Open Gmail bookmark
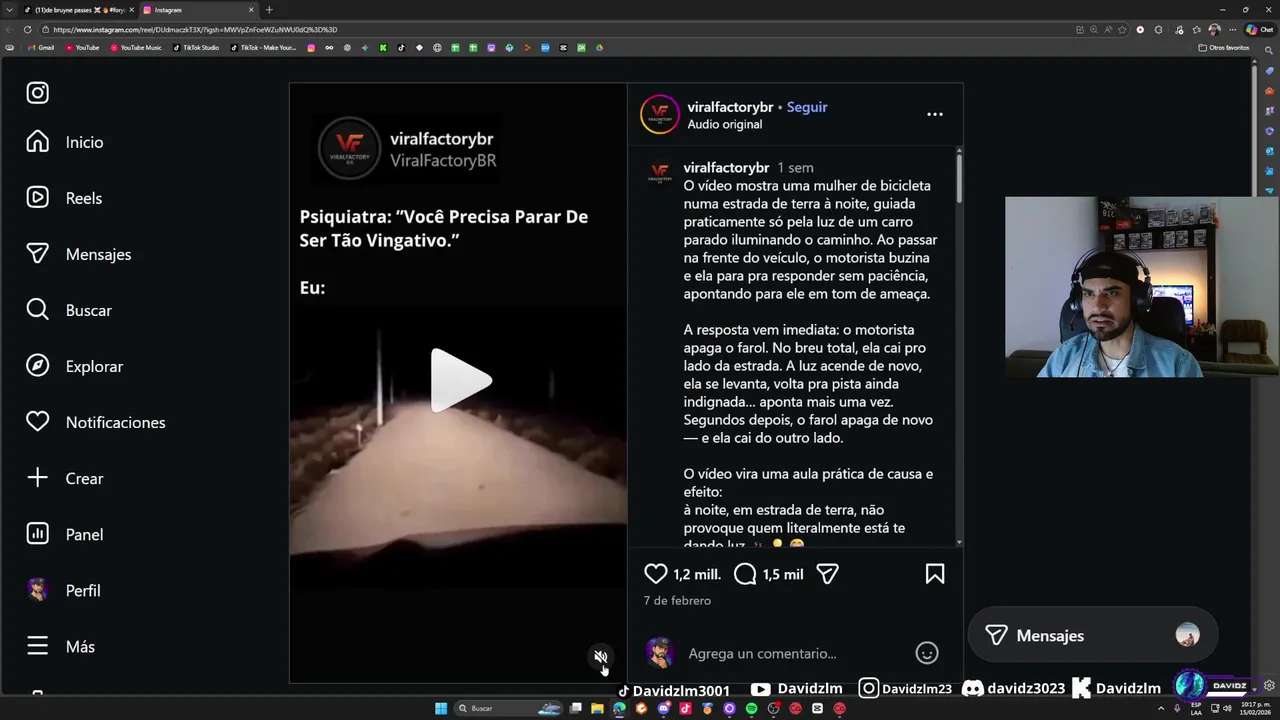Viewport: 1280px width, 720px height. click(41, 48)
